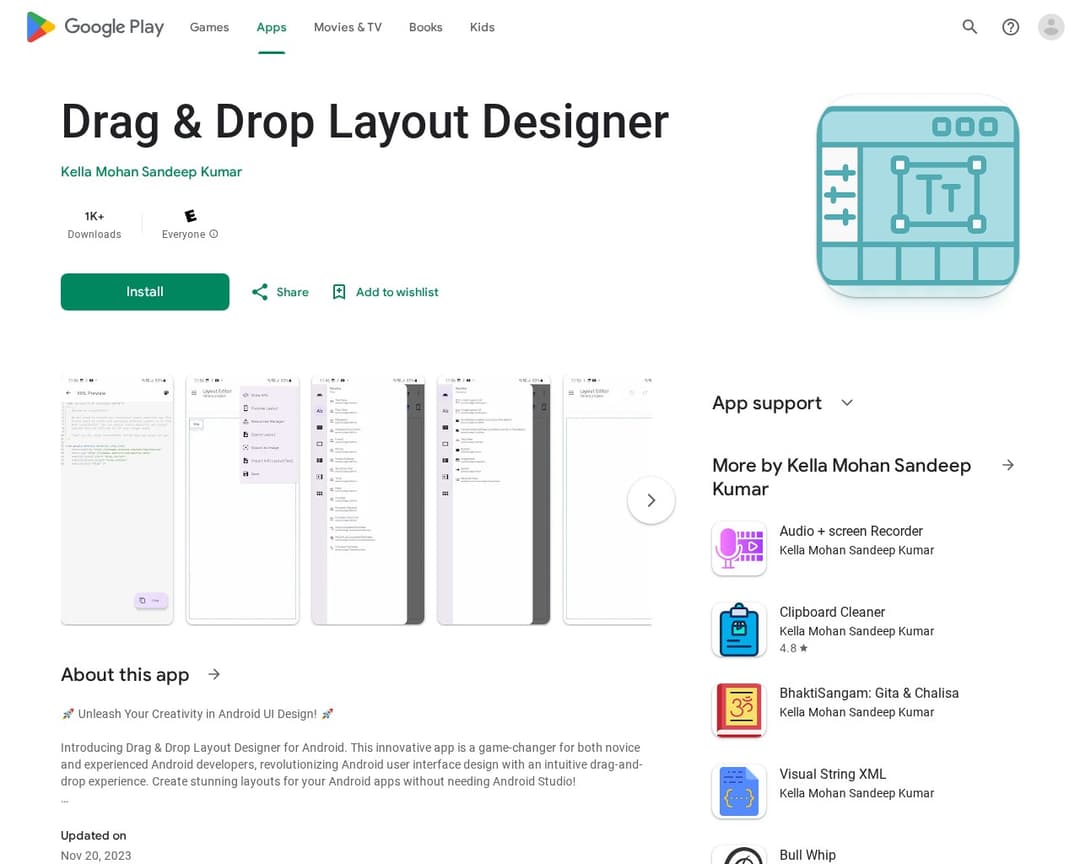Screen dimensions: 1080x864
Task: Open the Visual String XML app icon
Action: pos(738,792)
